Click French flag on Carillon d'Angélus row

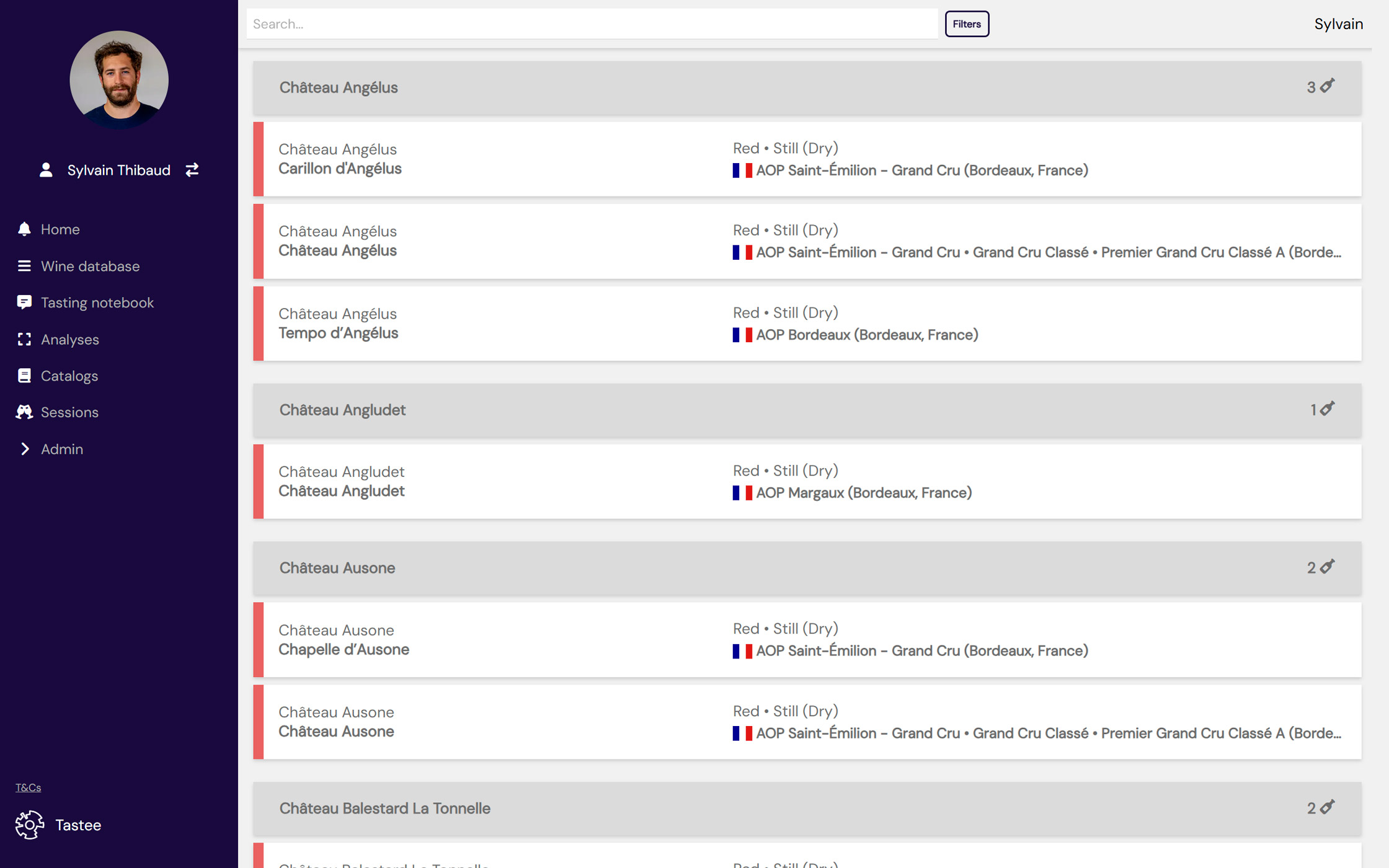click(742, 170)
